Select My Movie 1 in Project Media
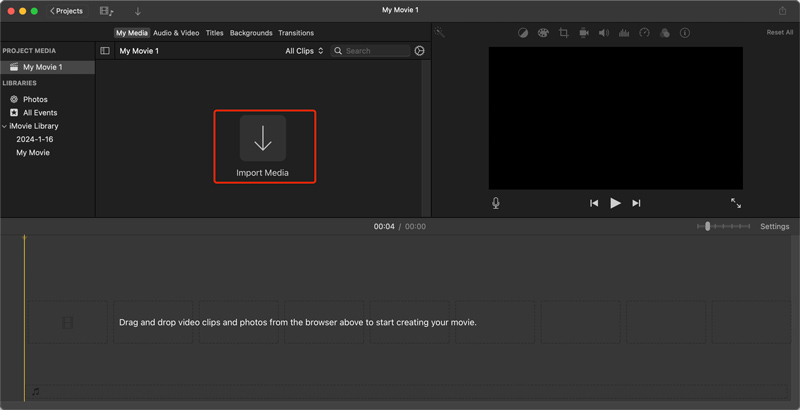800x410 pixels. pyautogui.click(x=47, y=67)
